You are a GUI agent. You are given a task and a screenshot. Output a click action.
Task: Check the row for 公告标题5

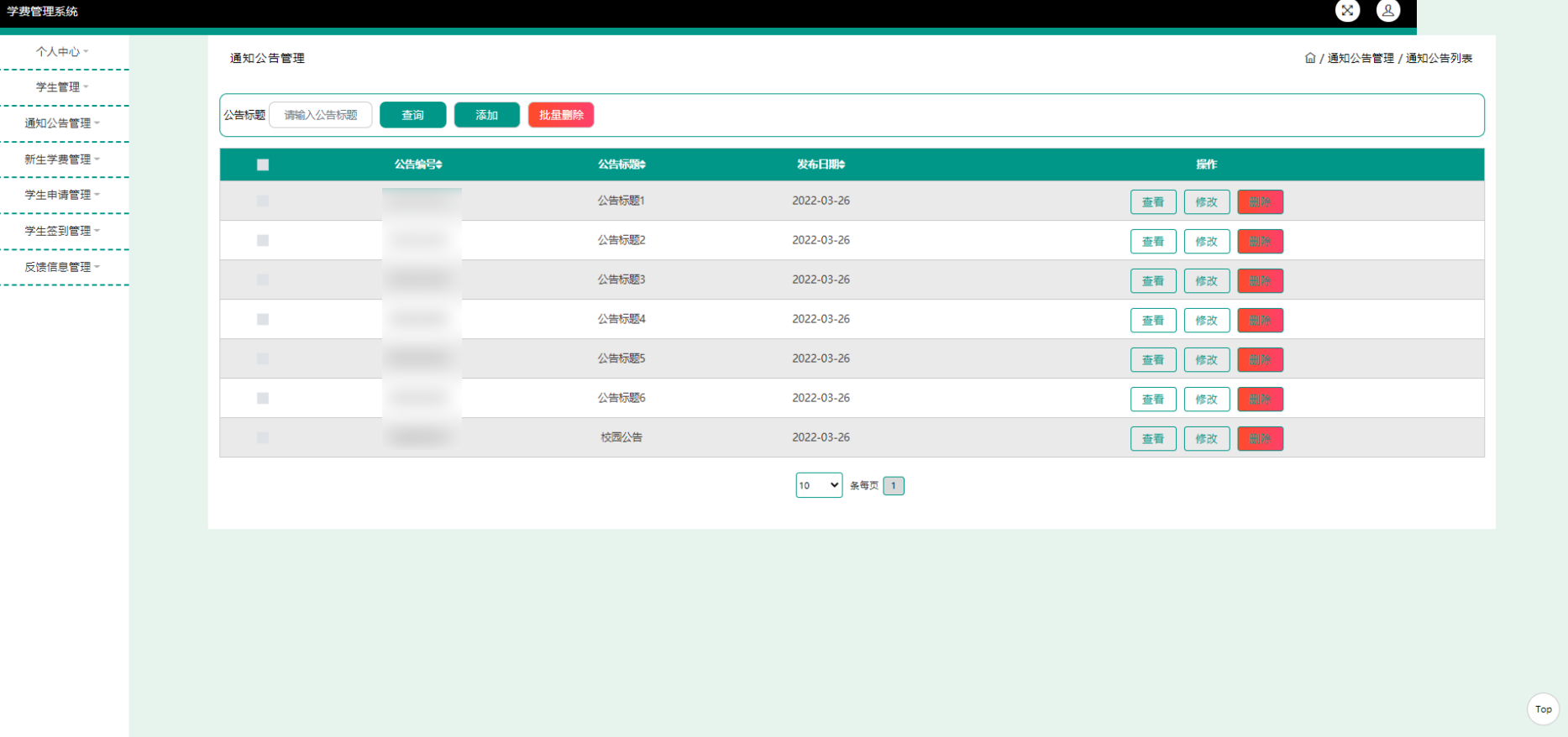(263, 358)
